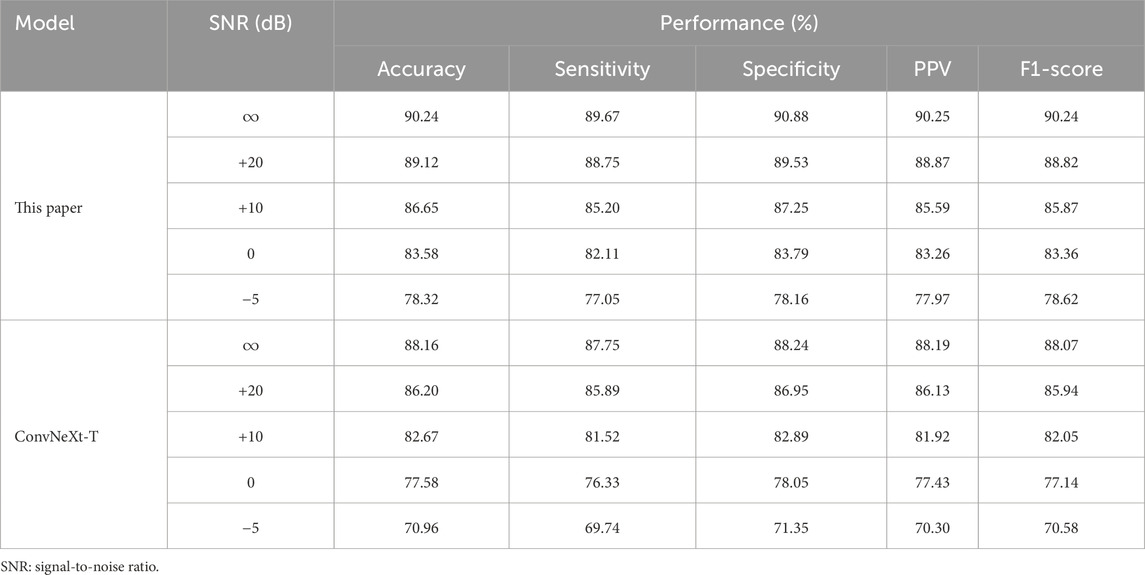This screenshot has width=1145, height=575.
Task: Click the F1-score column header
Action: click(1061, 69)
